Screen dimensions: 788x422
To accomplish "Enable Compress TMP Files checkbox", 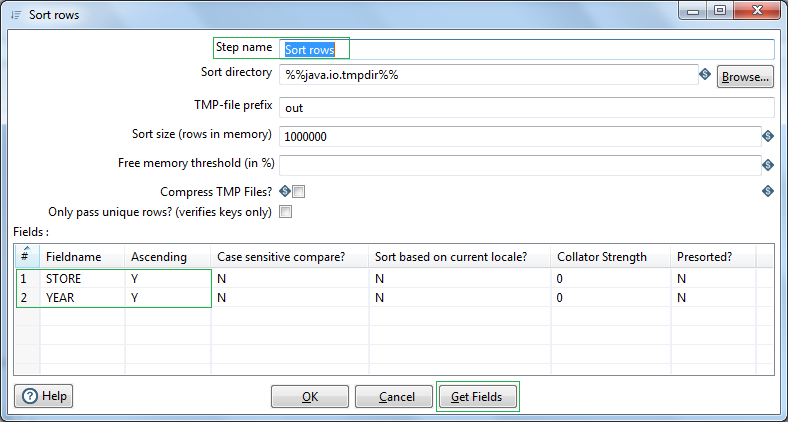I will (299, 191).
